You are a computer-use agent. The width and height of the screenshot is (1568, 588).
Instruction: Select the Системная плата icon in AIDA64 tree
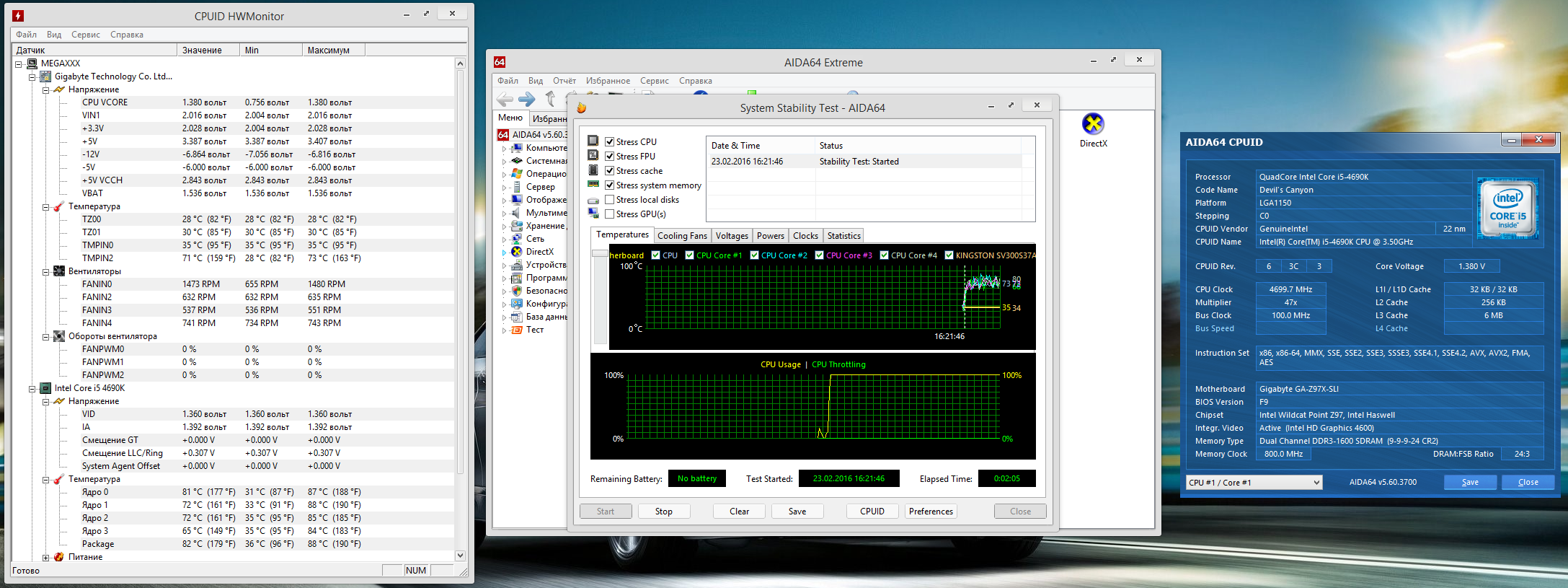tap(517, 161)
